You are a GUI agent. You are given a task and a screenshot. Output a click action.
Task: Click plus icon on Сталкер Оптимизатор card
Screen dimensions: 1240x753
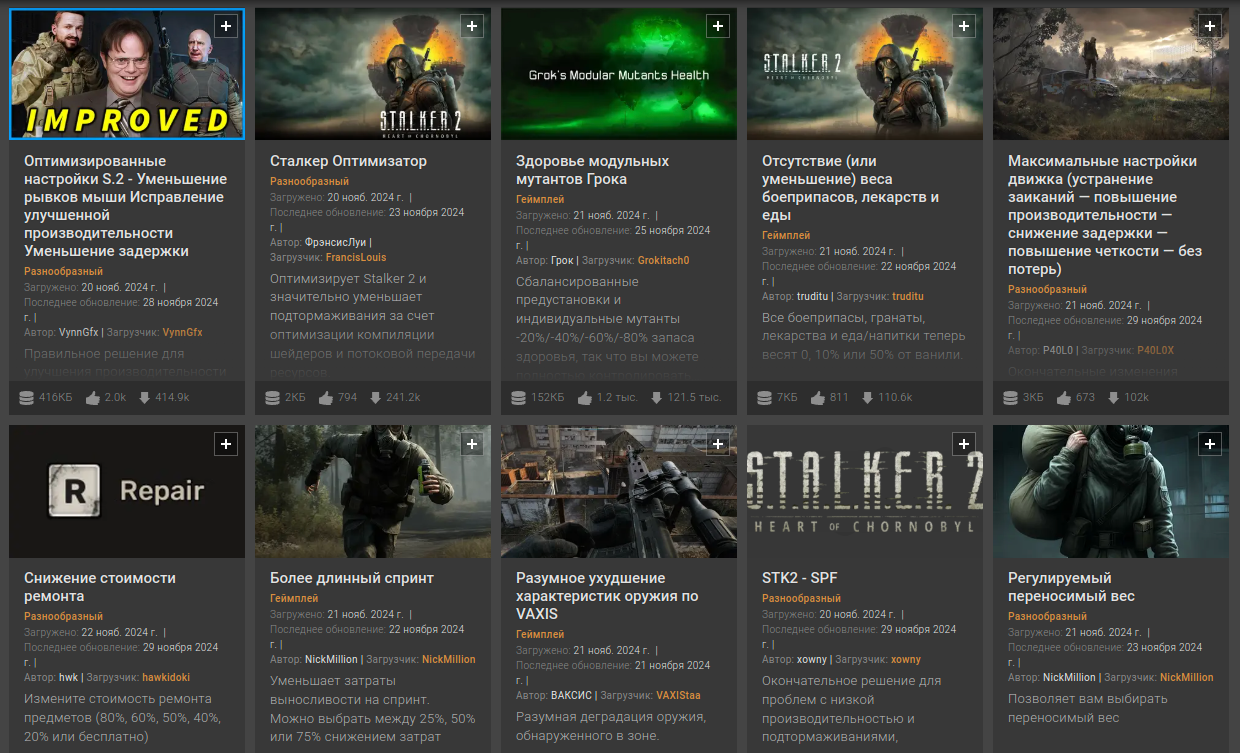pos(472,27)
